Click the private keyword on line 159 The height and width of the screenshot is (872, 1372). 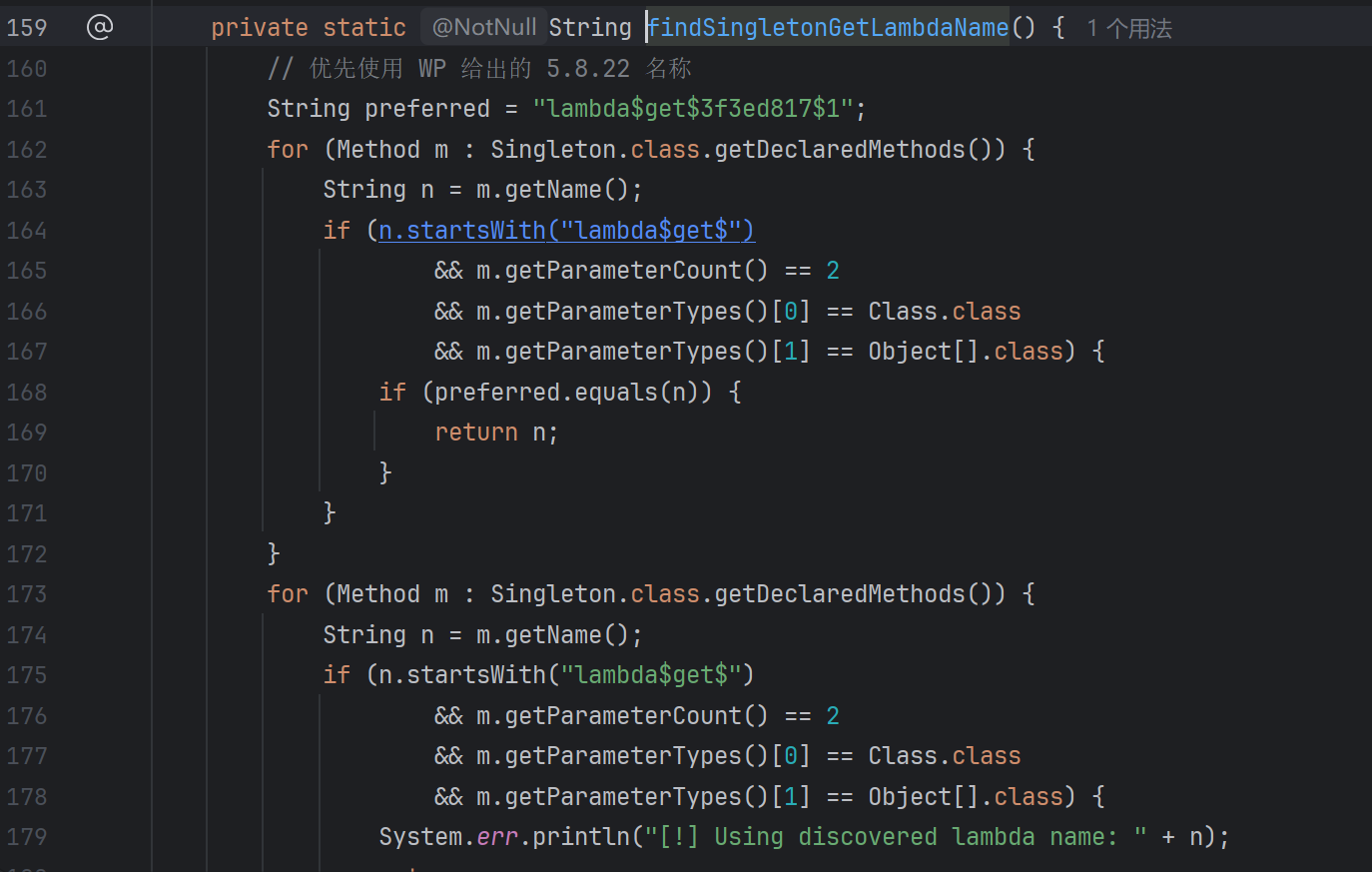(x=260, y=28)
